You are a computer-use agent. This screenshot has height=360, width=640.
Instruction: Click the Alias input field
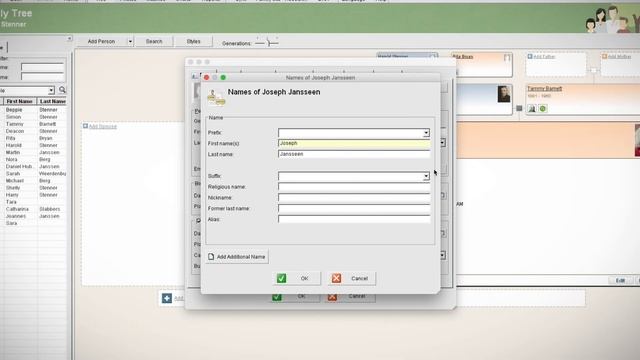[x=354, y=219]
